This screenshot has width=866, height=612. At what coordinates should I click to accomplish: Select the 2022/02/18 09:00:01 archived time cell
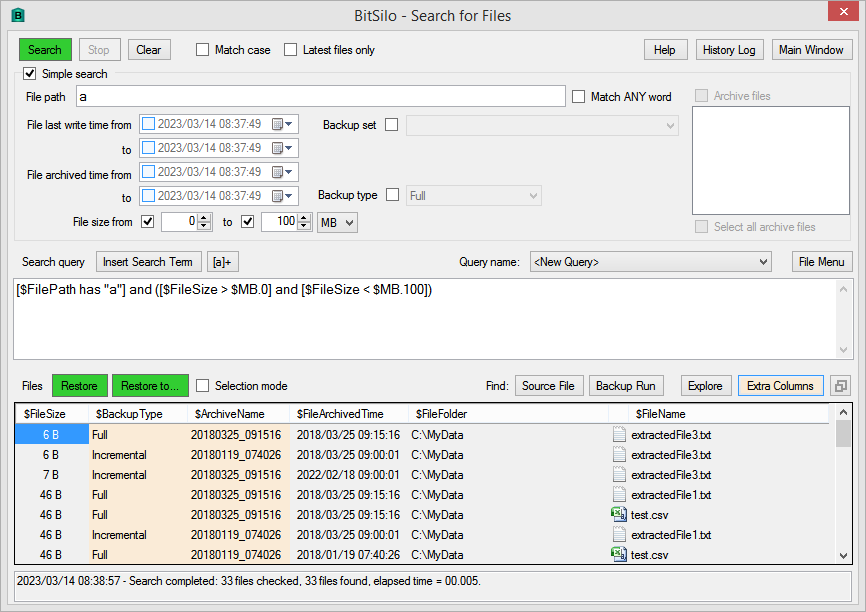point(348,474)
